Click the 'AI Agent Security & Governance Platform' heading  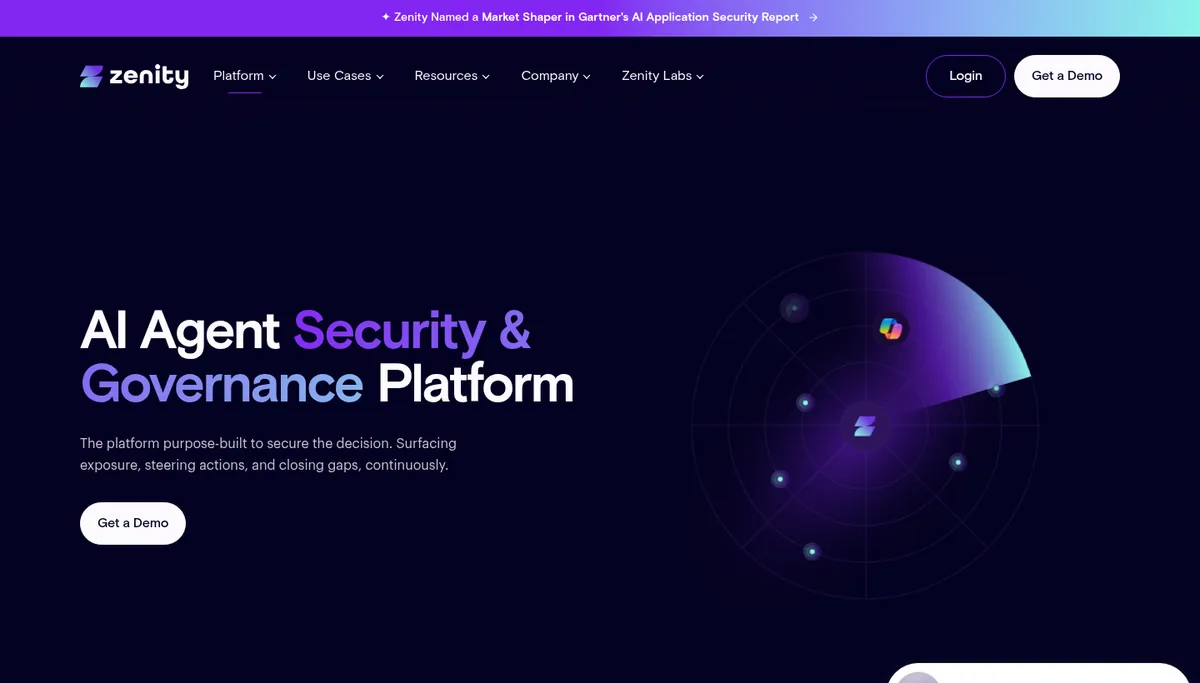tap(327, 357)
